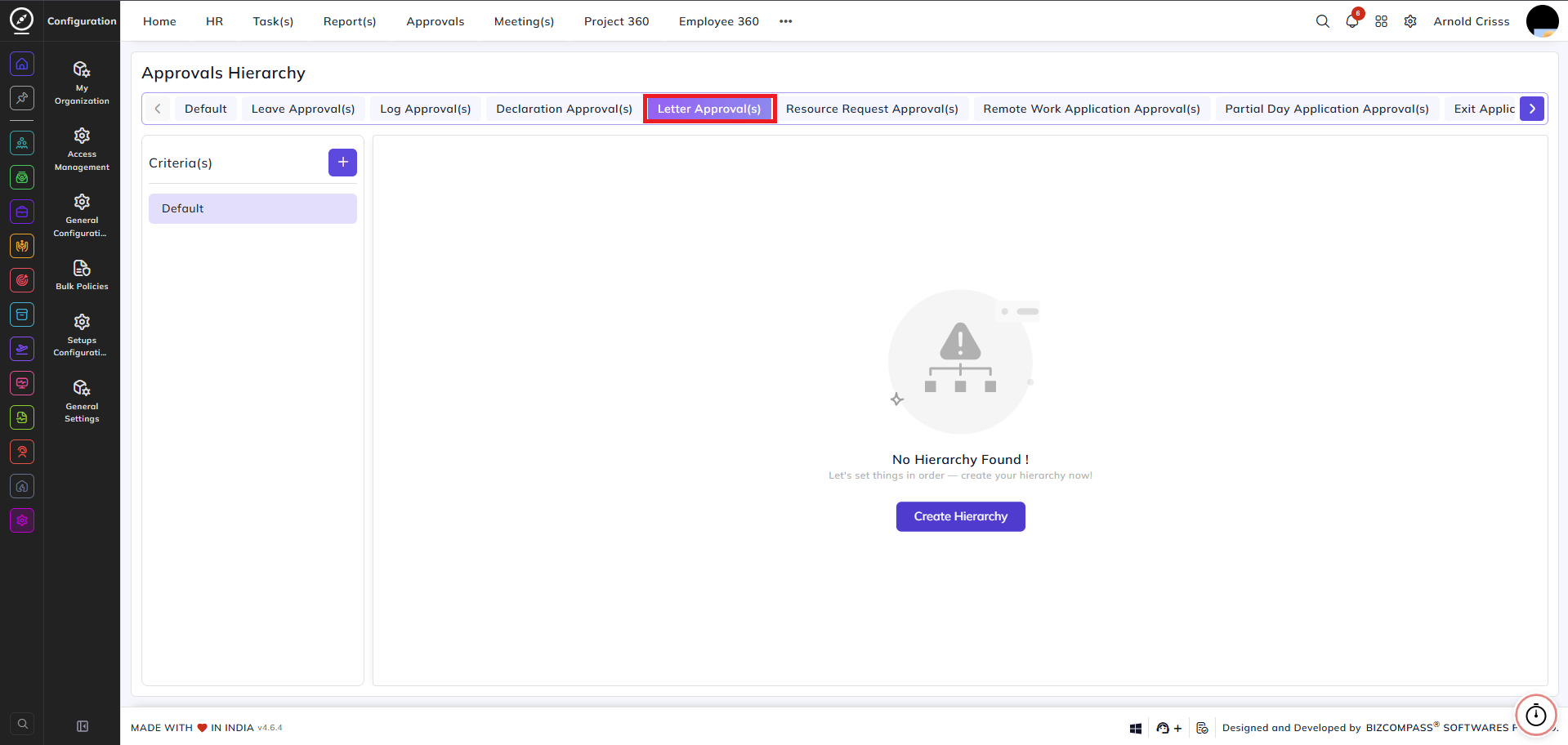
Task: Switch to the Default approvals tab
Action: point(206,109)
